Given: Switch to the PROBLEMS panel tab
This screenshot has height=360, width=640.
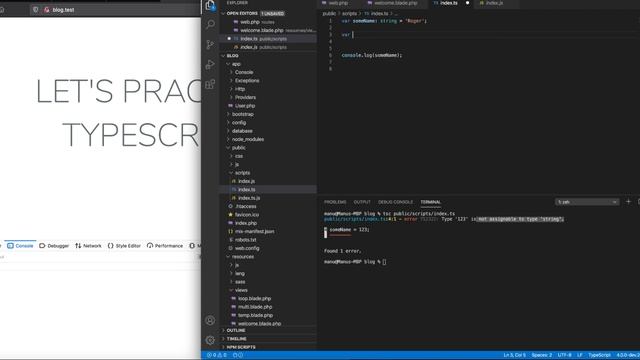Looking at the screenshot, I should [x=335, y=202].
